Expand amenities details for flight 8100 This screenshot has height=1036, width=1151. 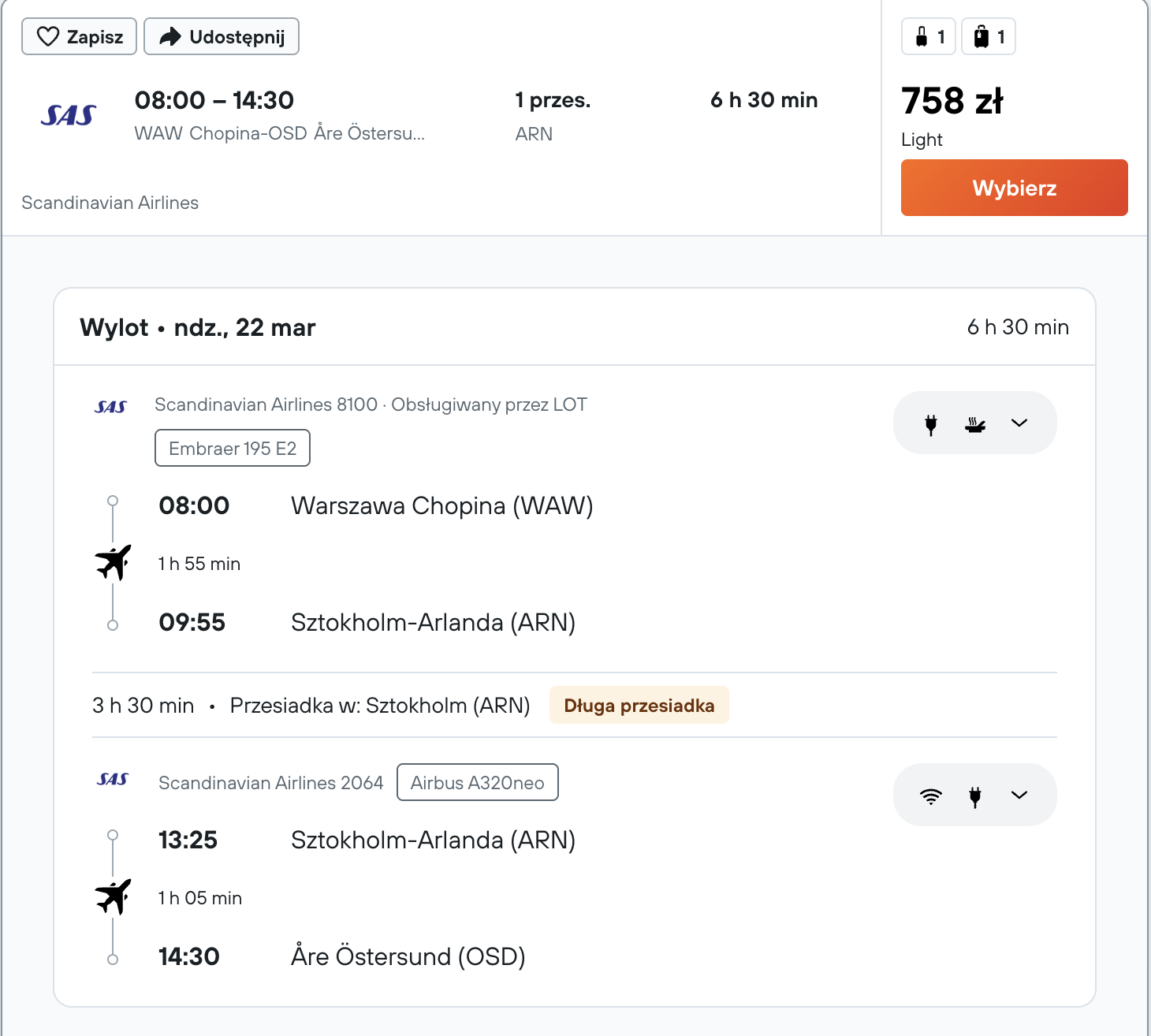click(1019, 423)
